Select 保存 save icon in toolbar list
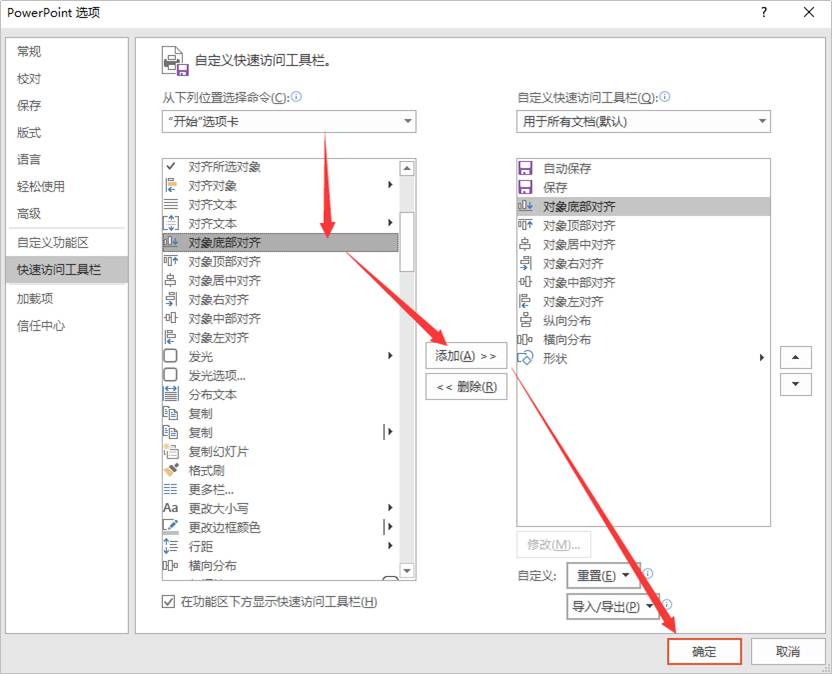 (x=525, y=187)
